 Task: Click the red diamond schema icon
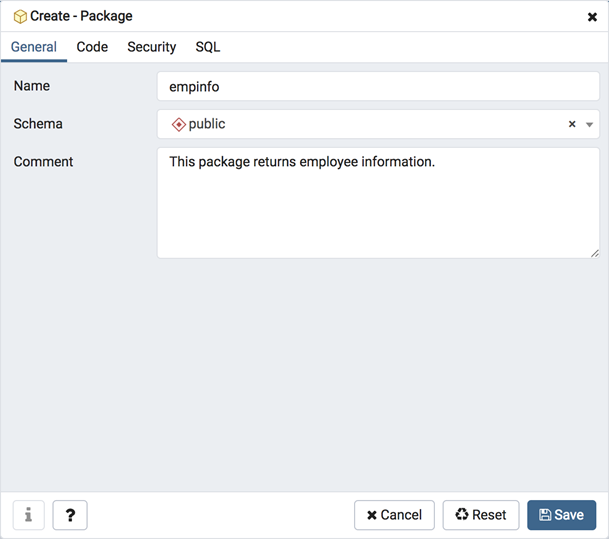tap(179, 124)
